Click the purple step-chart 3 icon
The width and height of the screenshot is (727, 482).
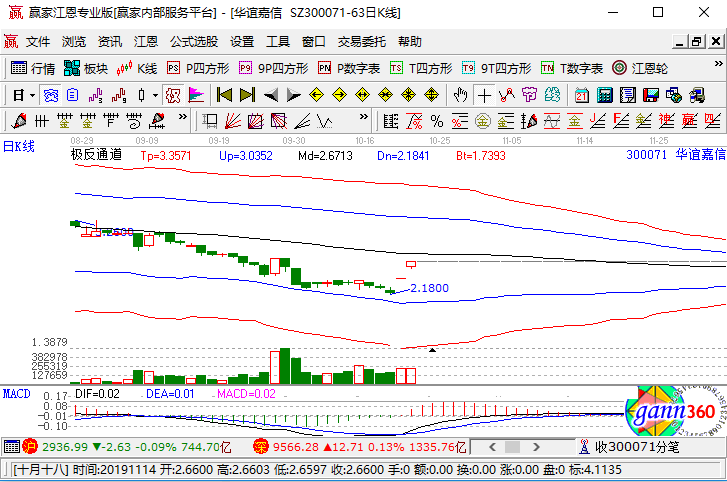click(95, 95)
